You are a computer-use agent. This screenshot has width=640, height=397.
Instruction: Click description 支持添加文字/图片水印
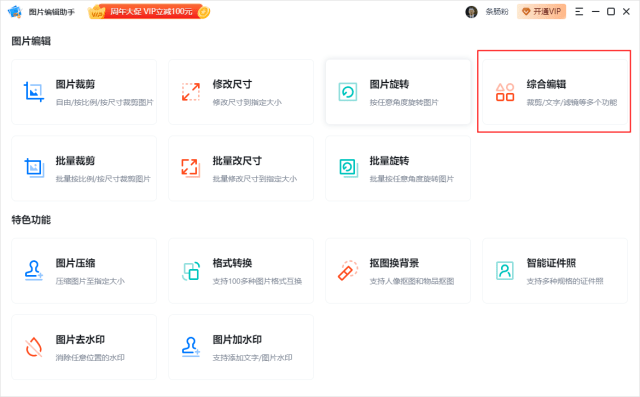253,357
